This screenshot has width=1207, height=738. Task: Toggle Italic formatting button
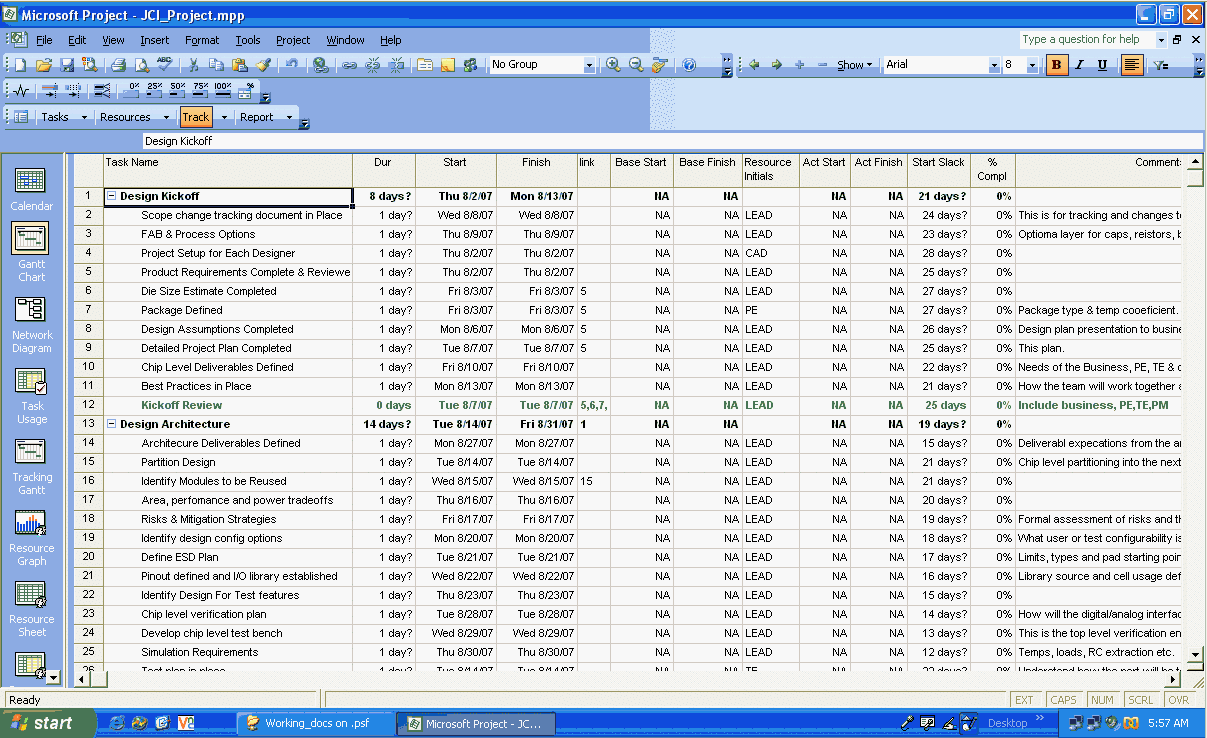coord(1079,65)
